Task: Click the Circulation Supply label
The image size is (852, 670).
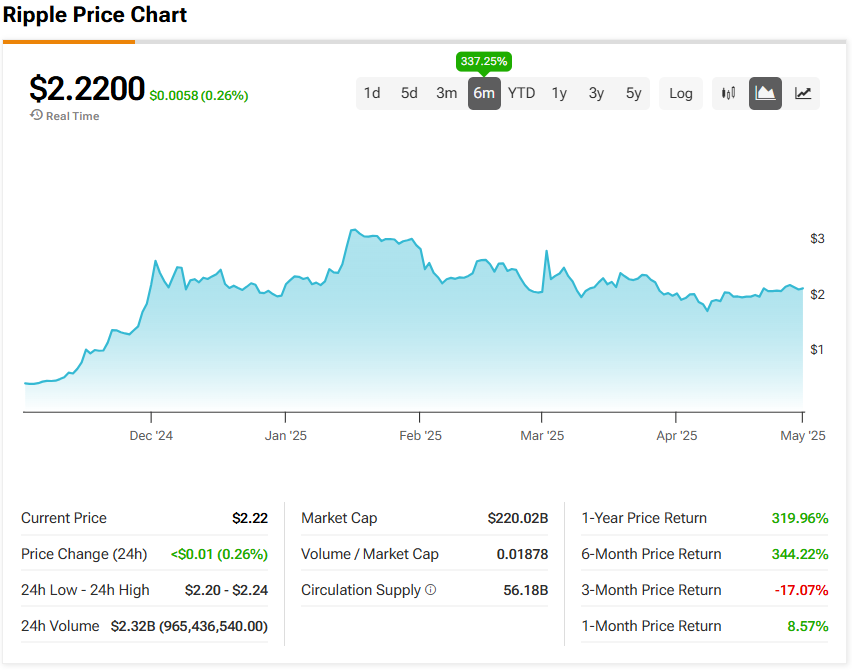Action: tap(361, 590)
